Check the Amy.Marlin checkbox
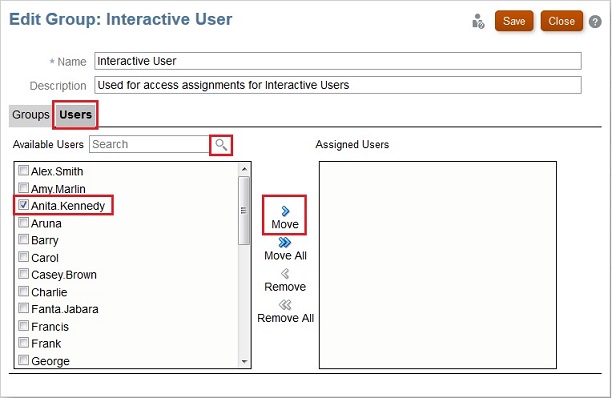Image resolution: width=612 pixels, height=398 pixels. (x=23, y=188)
